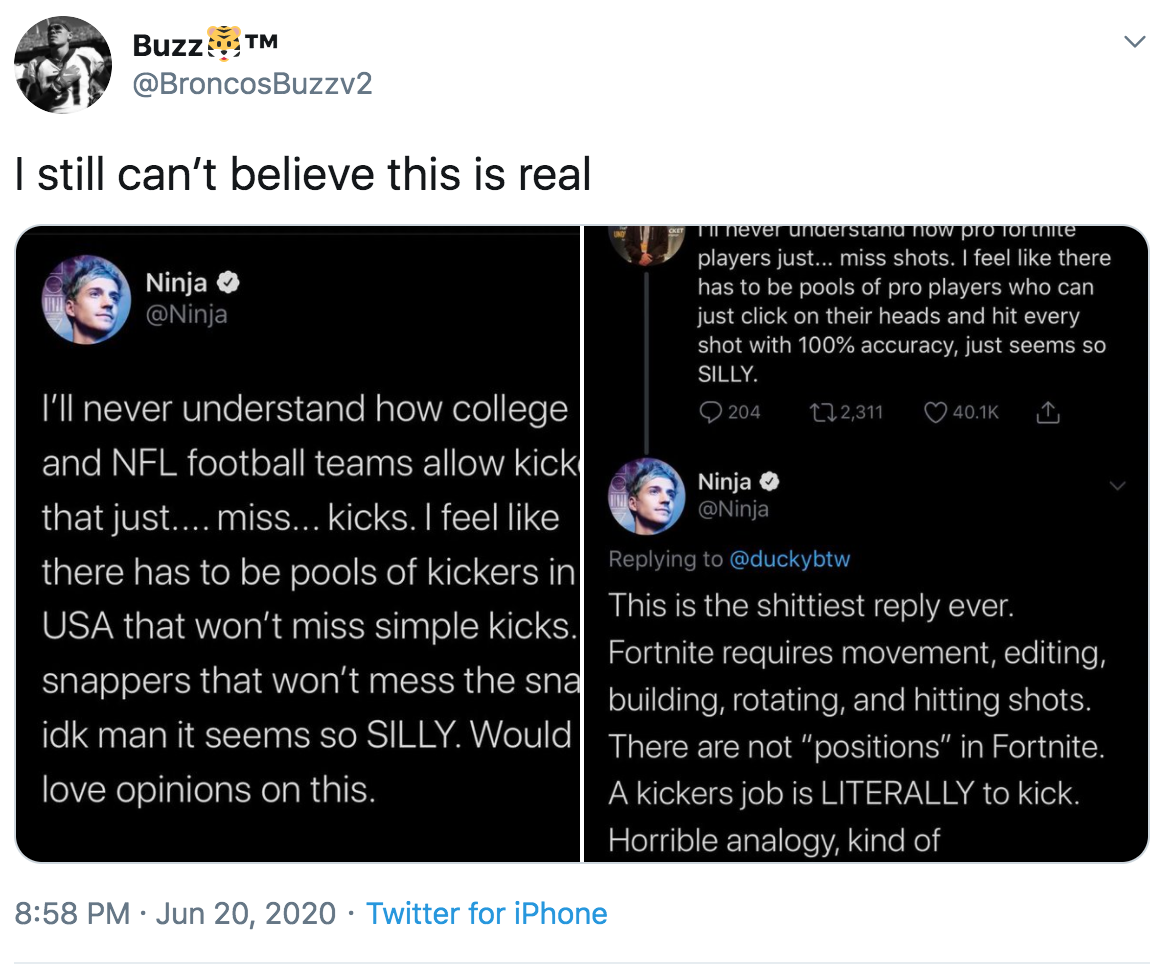Click the @Ninja handle in the left image
Screen dimensions: 1172x964
tap(187, 314)
